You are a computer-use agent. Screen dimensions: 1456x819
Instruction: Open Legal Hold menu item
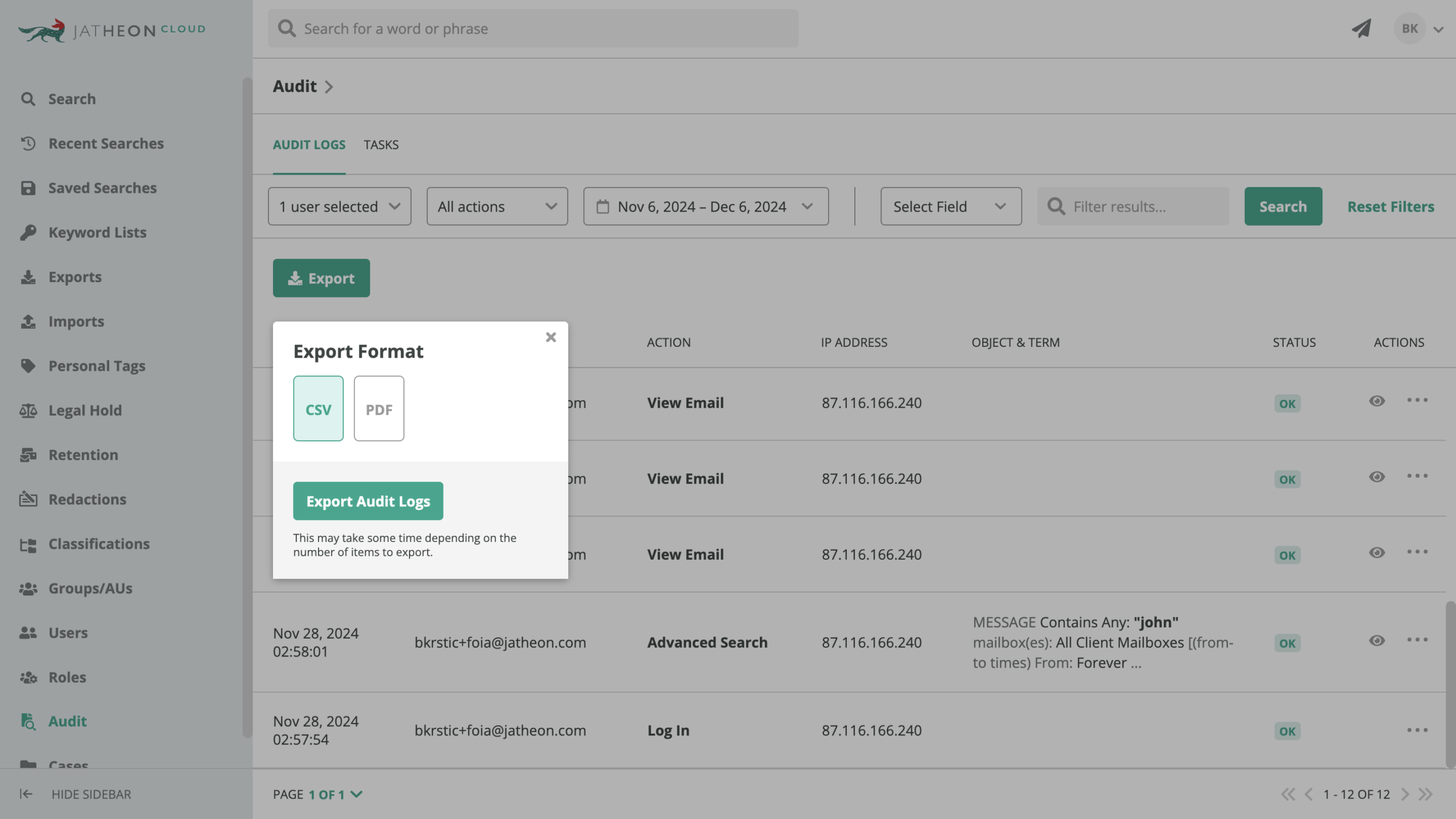click(85, 410)
